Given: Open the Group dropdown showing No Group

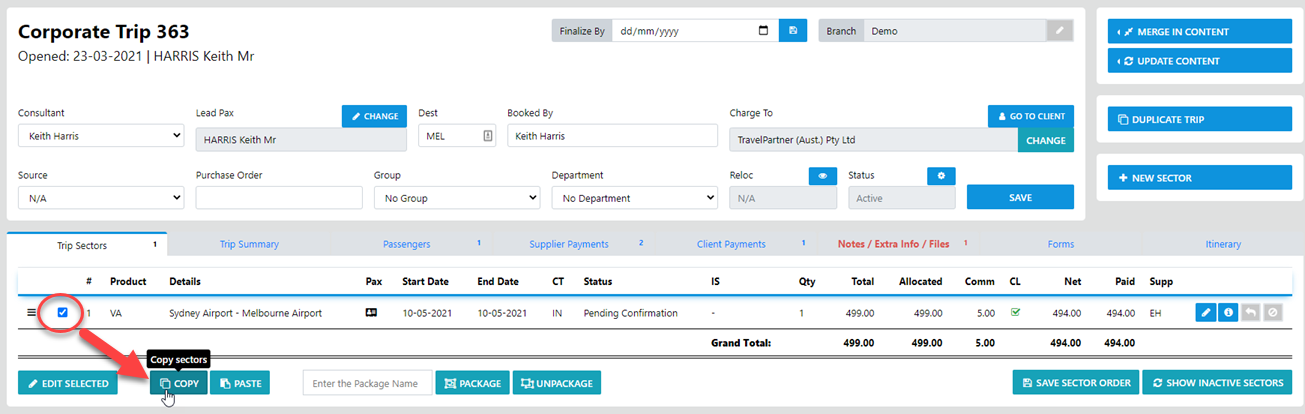Looking at the screenshot, I should 457,198.
